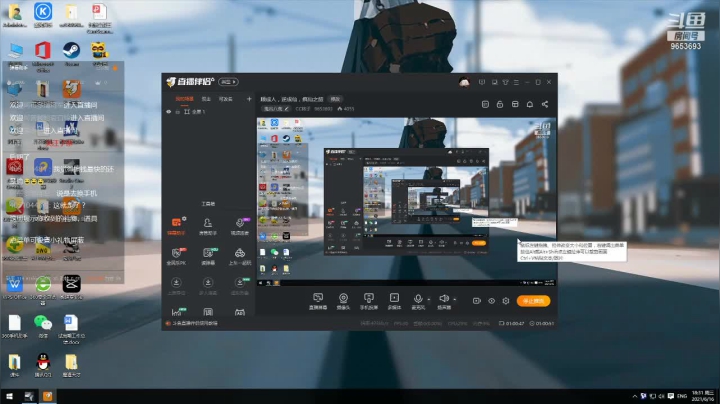Viewport: 720px width, 404px height.
Task: Click the orange app icon in the taskbar
Action: (x=47, y=396)
